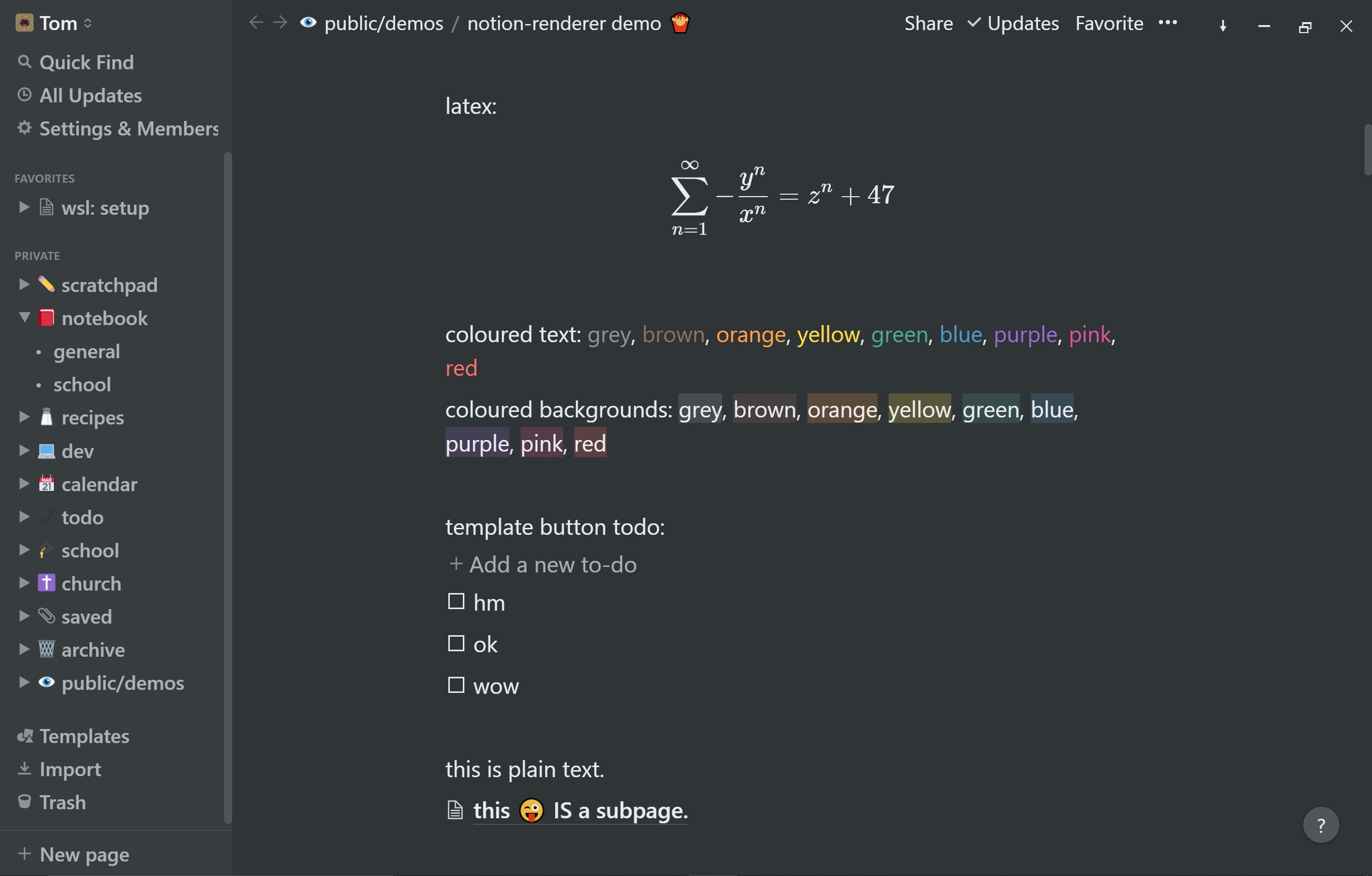
Task: Click the back navigation arrow
Action: (256, 23)
